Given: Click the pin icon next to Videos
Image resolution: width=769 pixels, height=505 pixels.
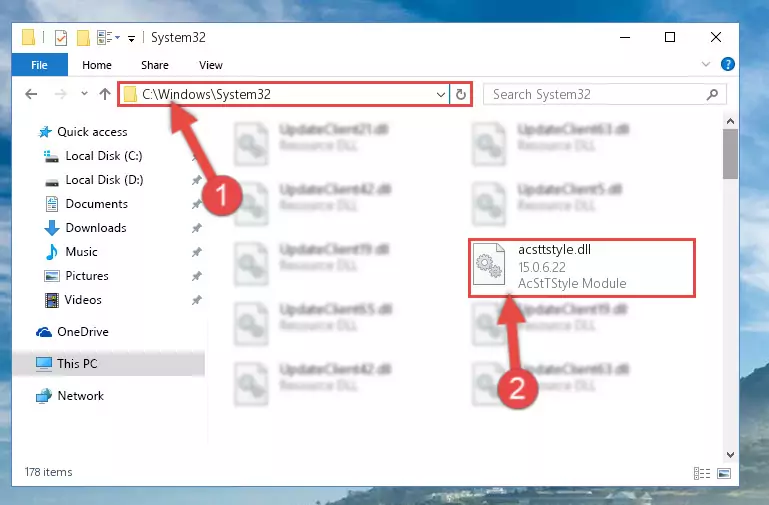Looking at the screenshot, I should tap(197, 300).
